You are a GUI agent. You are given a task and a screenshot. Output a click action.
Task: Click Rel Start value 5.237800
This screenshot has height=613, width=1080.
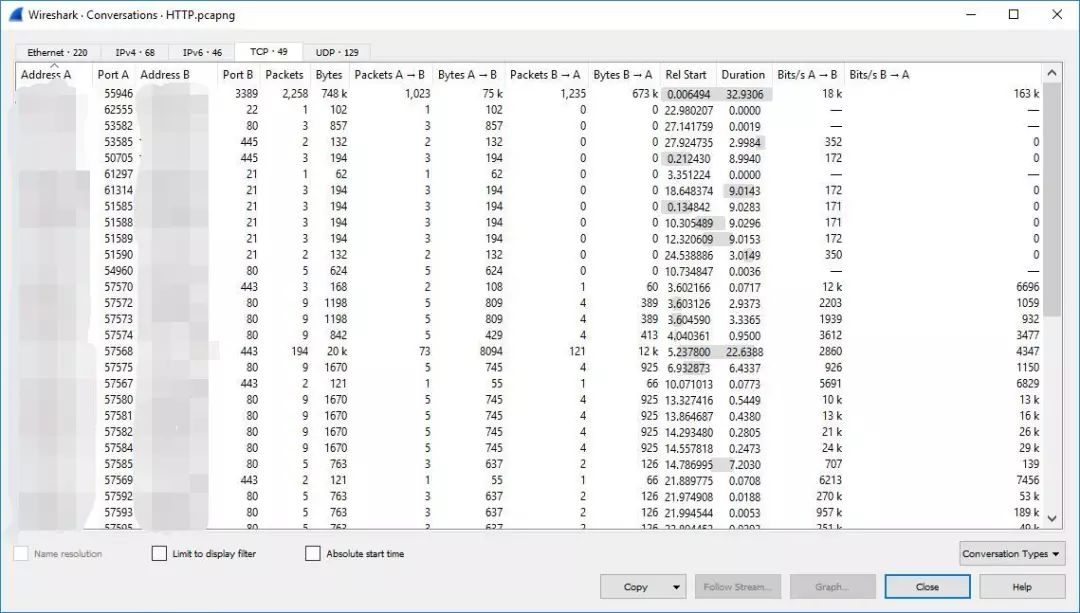pos(688,352)
